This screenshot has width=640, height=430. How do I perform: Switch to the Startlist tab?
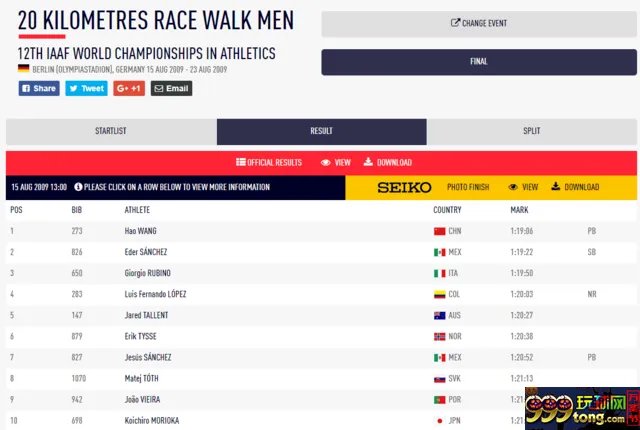click(111, 131)
